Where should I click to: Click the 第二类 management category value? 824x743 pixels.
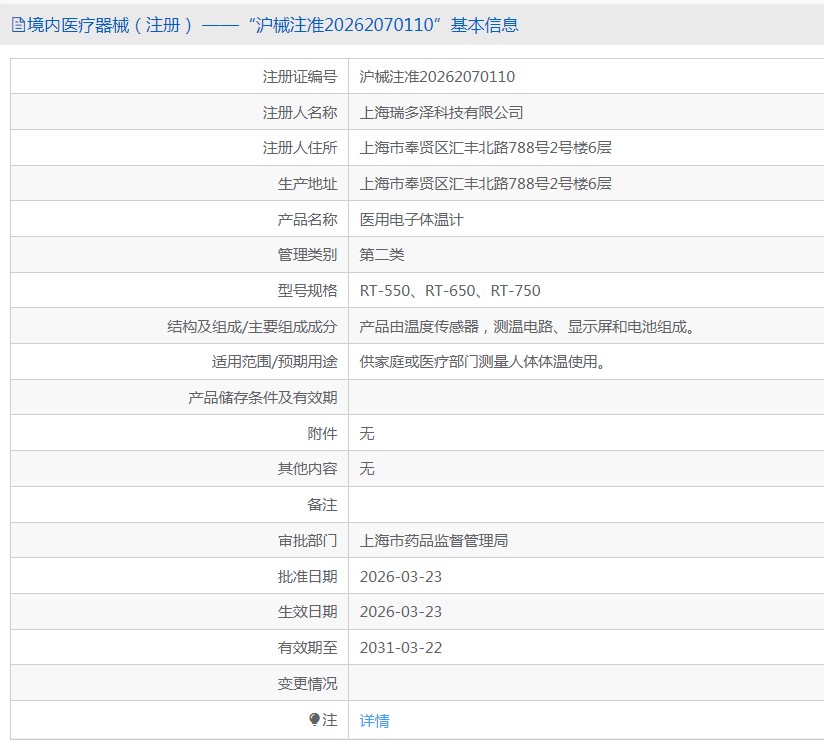coord(382,255)
